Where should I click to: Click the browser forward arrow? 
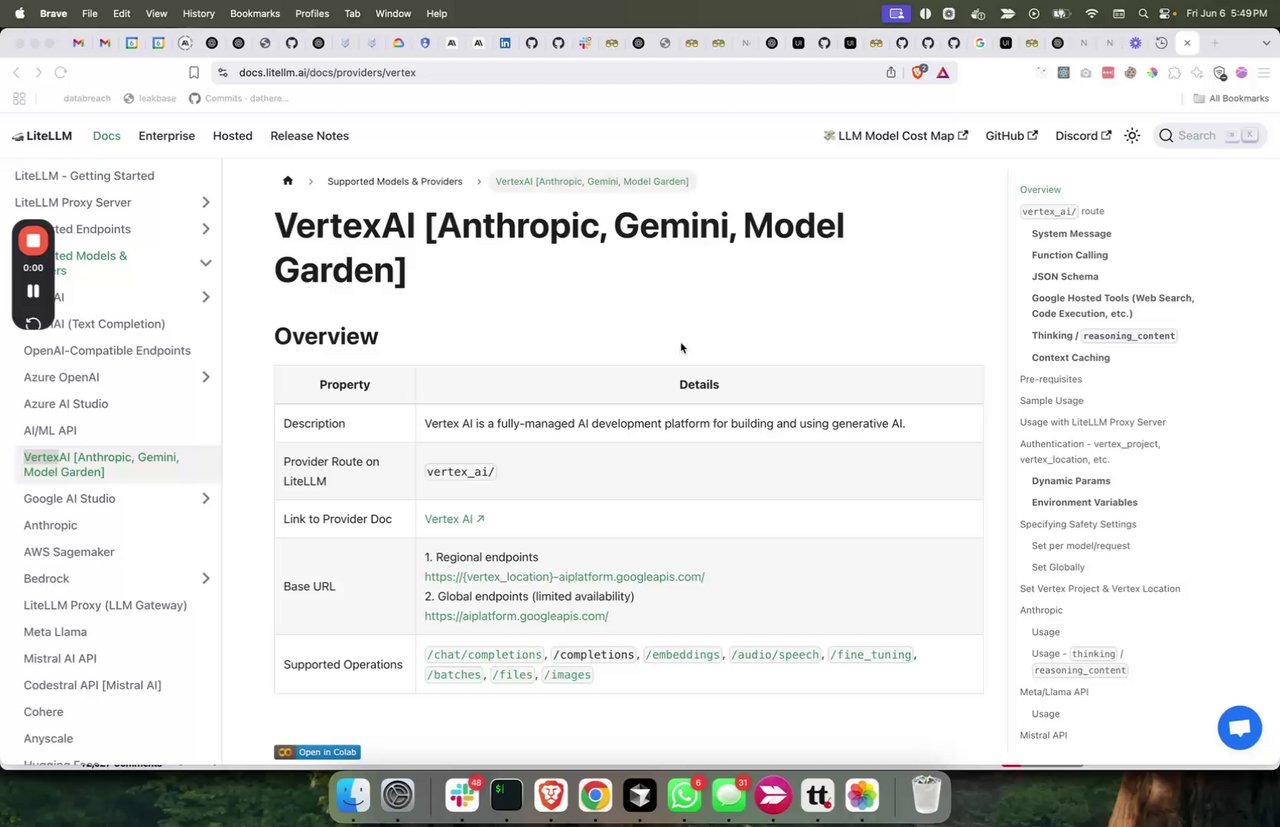[x=38, y=72]
